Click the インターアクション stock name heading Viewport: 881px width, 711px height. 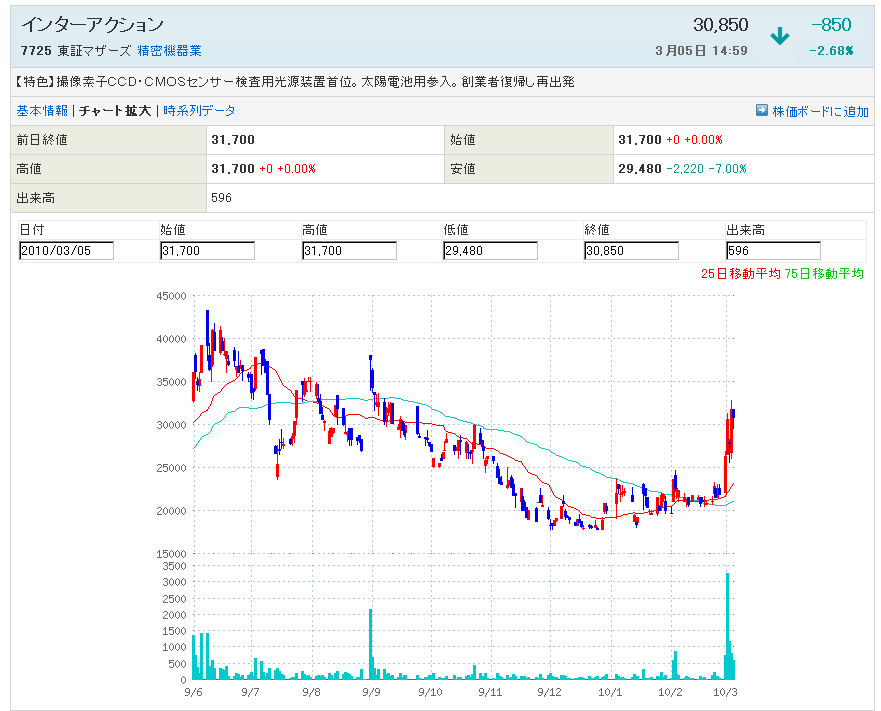point(92,25)
